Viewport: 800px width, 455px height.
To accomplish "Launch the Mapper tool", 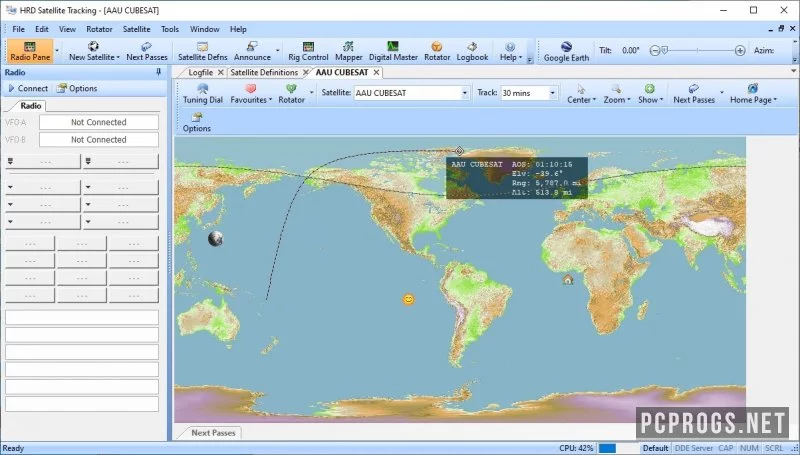I will (348, 51).
